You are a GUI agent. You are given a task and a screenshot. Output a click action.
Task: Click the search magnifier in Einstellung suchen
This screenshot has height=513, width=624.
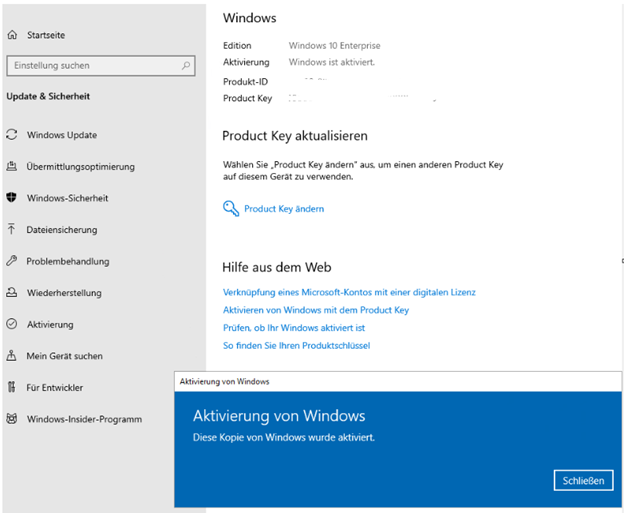tap(185, 65)
